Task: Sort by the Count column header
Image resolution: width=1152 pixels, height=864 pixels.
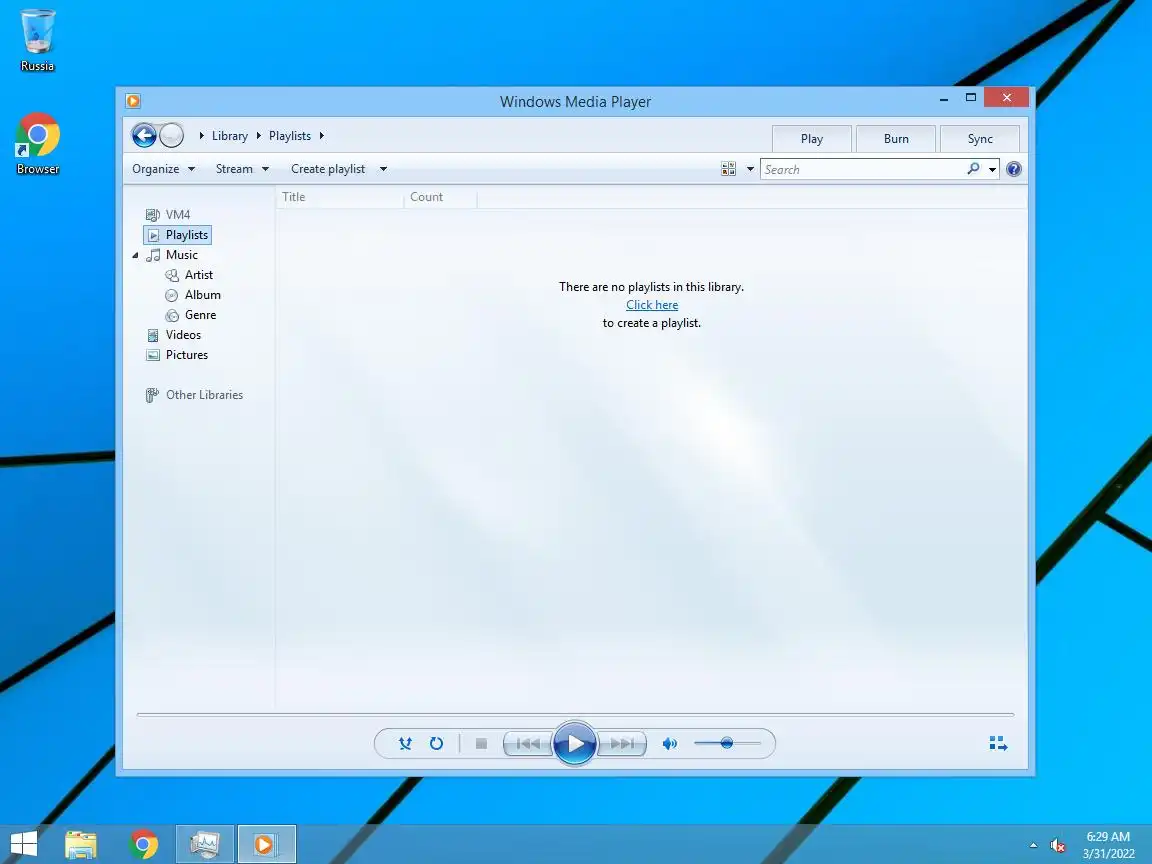Action: click(441, 197)
